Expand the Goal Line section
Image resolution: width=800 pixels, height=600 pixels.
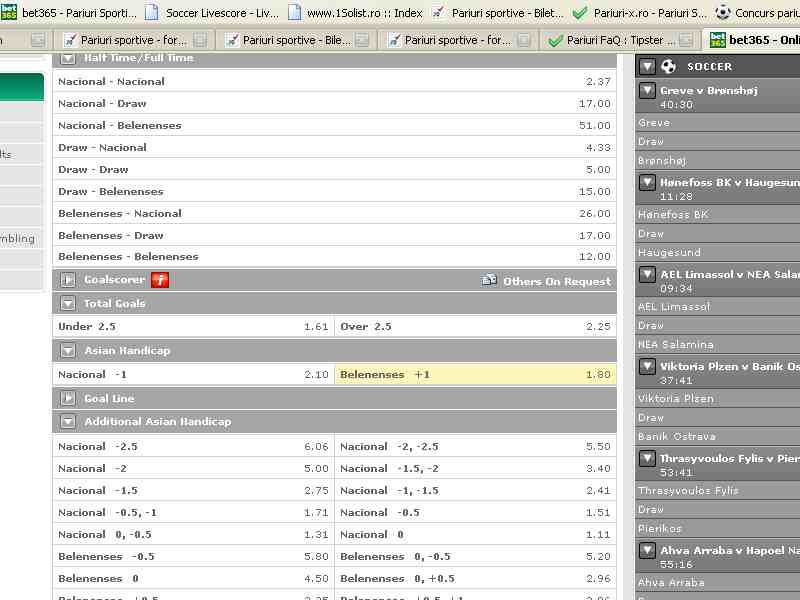pyautogui.click(x=68, y=398)
